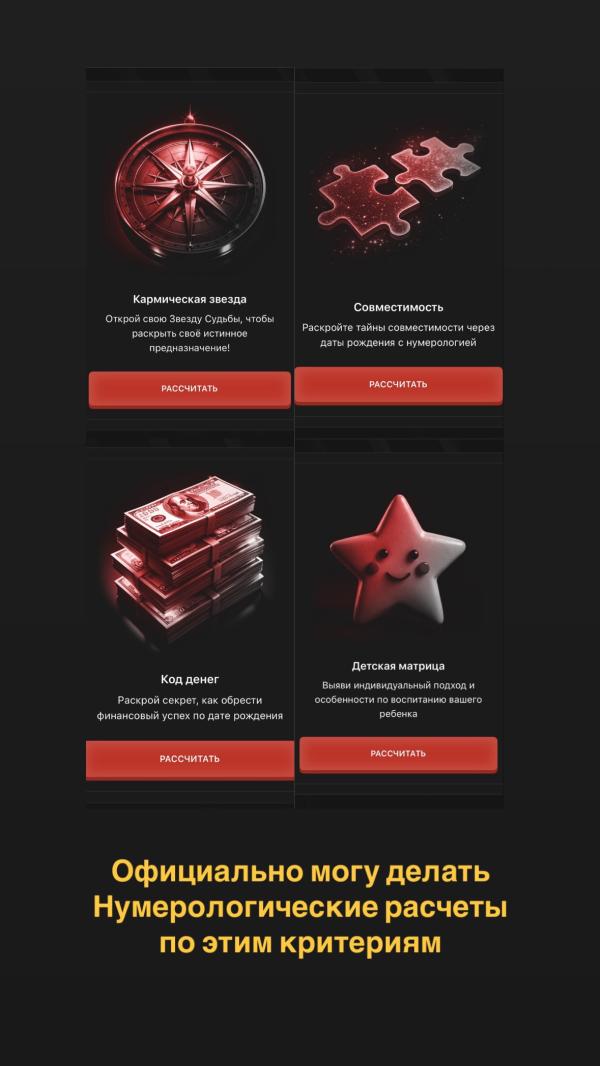The image size is (600, 1066).
Task: Open the Детская матрица title
Action: point(398,666)
